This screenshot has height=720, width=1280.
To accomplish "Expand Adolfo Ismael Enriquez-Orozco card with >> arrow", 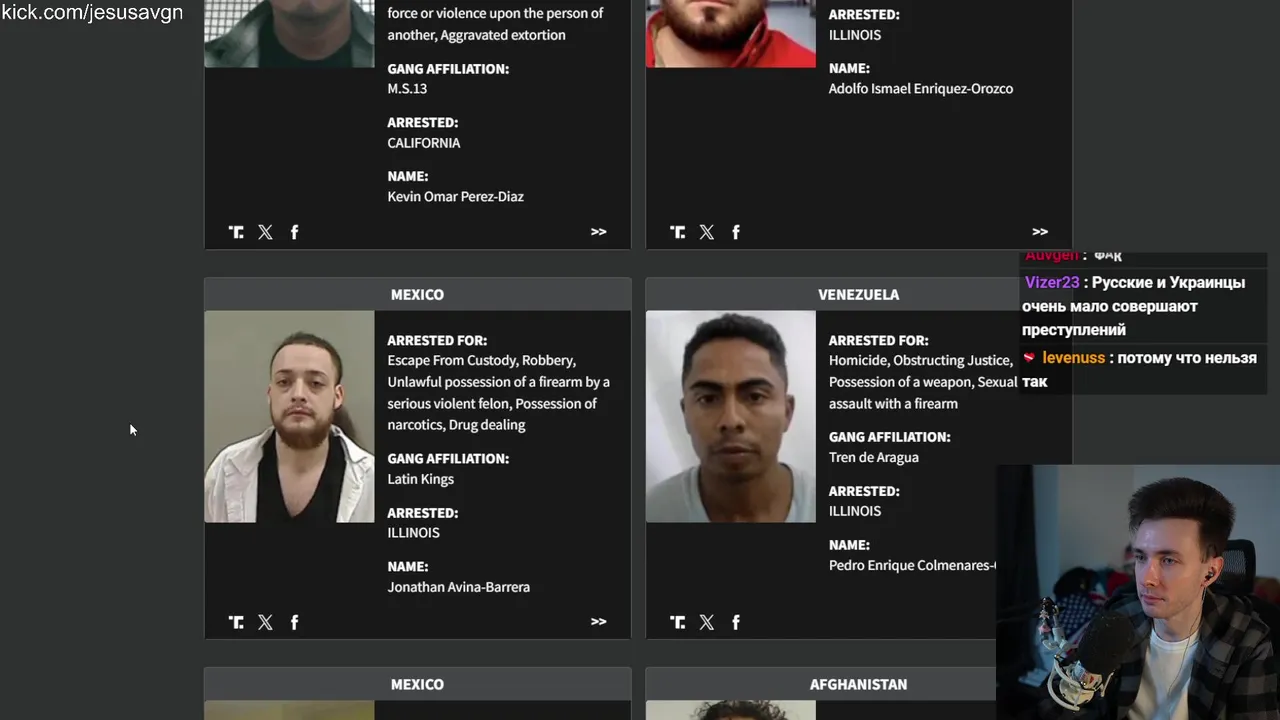I will coord(1040,231).
